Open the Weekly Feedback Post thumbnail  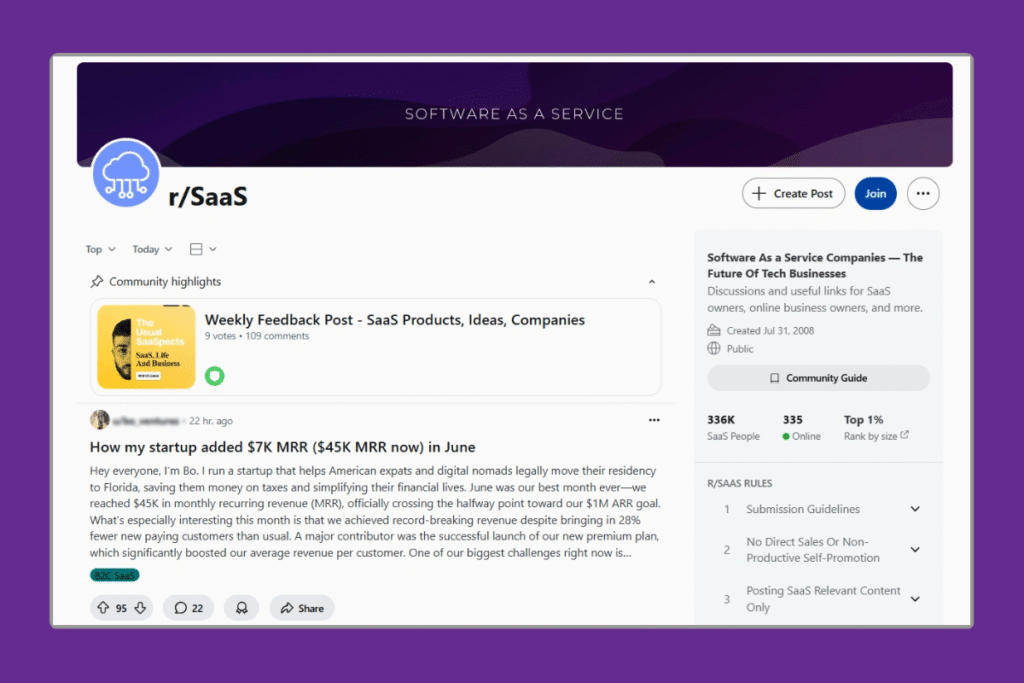146,347
